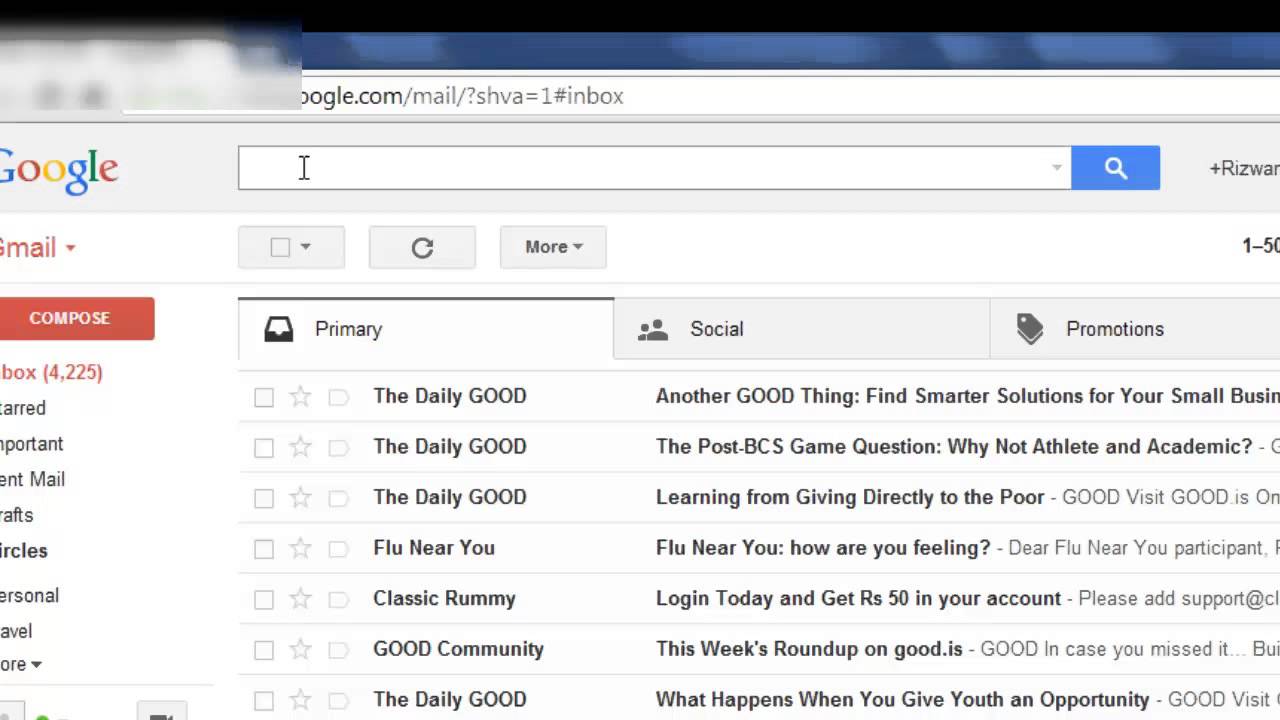Star the Flu Near You email

[300, 548]
